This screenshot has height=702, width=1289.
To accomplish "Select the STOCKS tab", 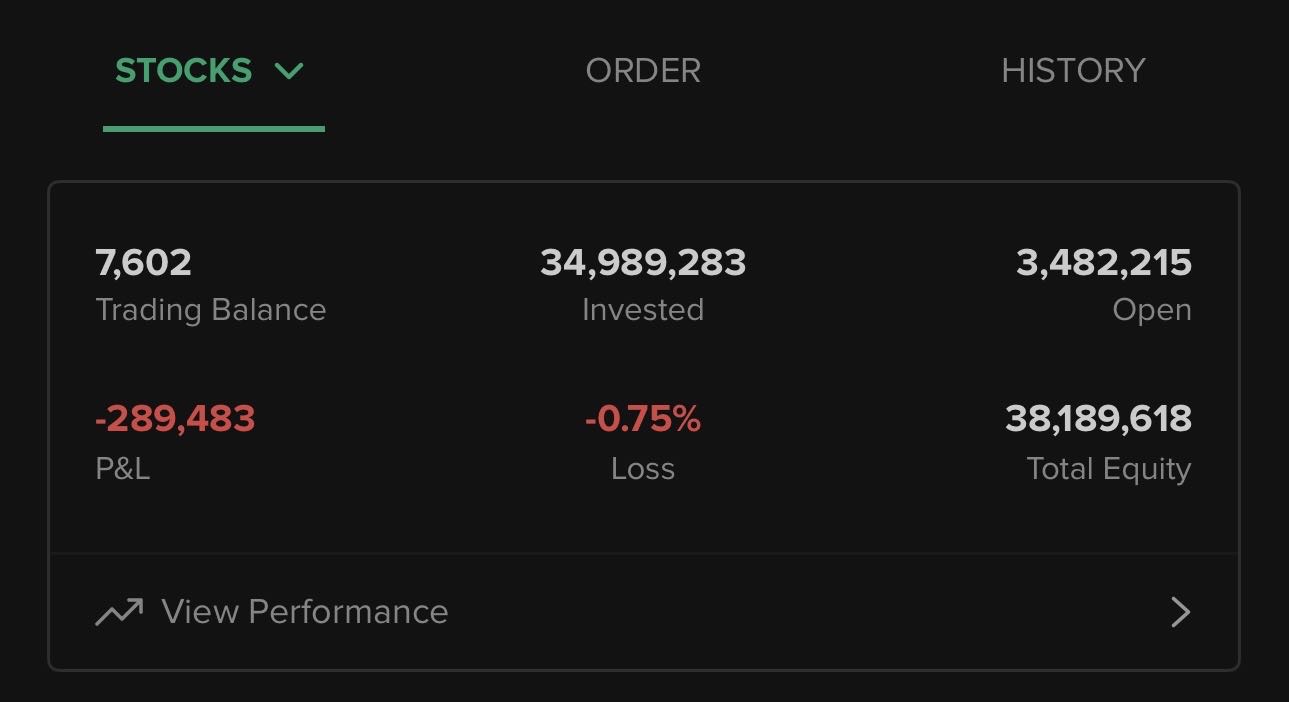I will 184,71.
